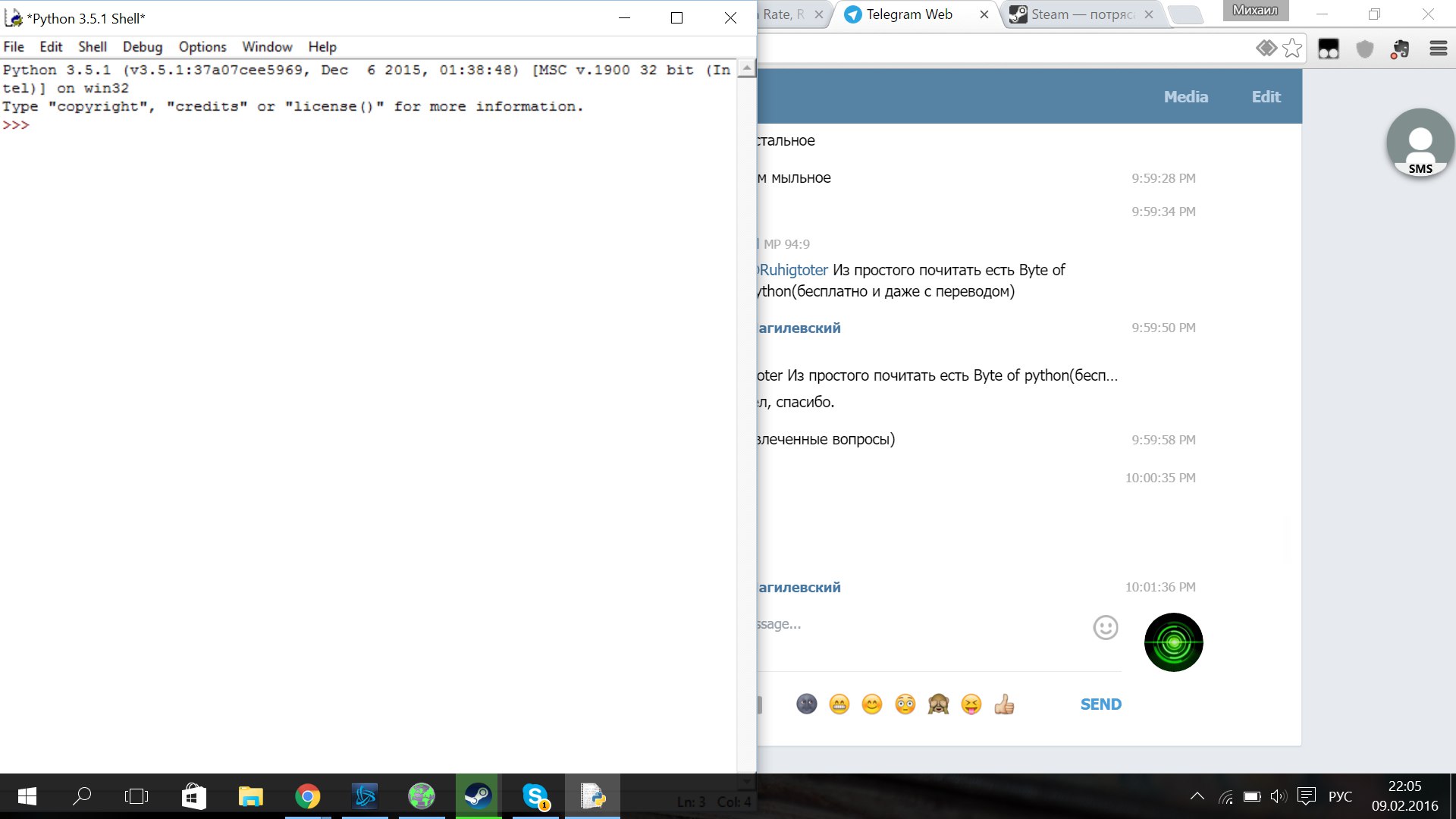Click the shield extension icon
This screenshot has height=819, width=1456.
[1365, 49]
